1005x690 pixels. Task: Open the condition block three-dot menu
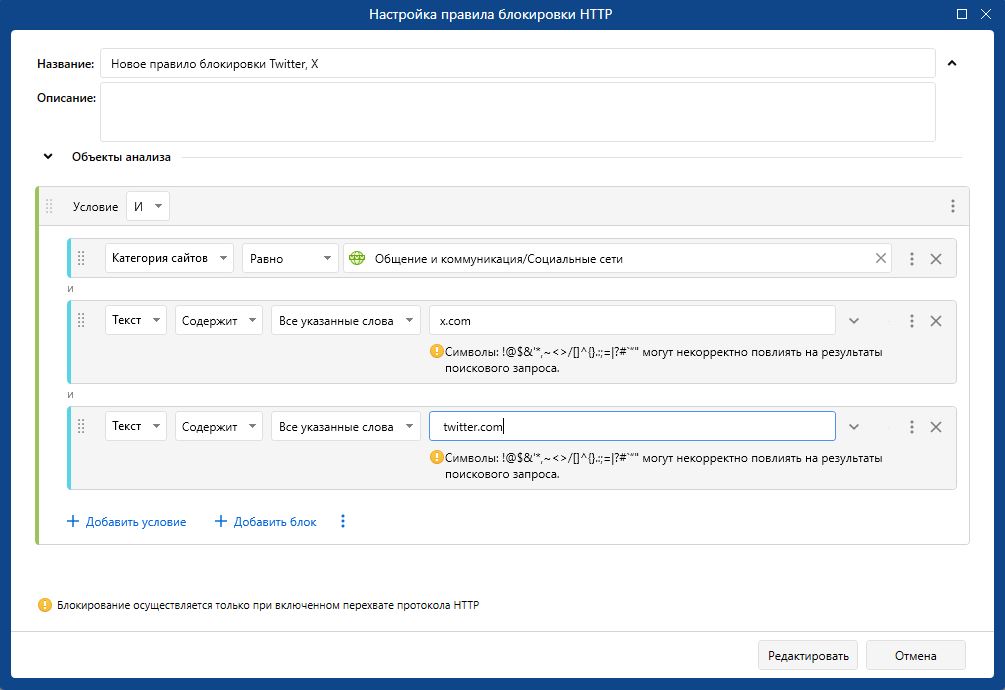click(952, 206)
